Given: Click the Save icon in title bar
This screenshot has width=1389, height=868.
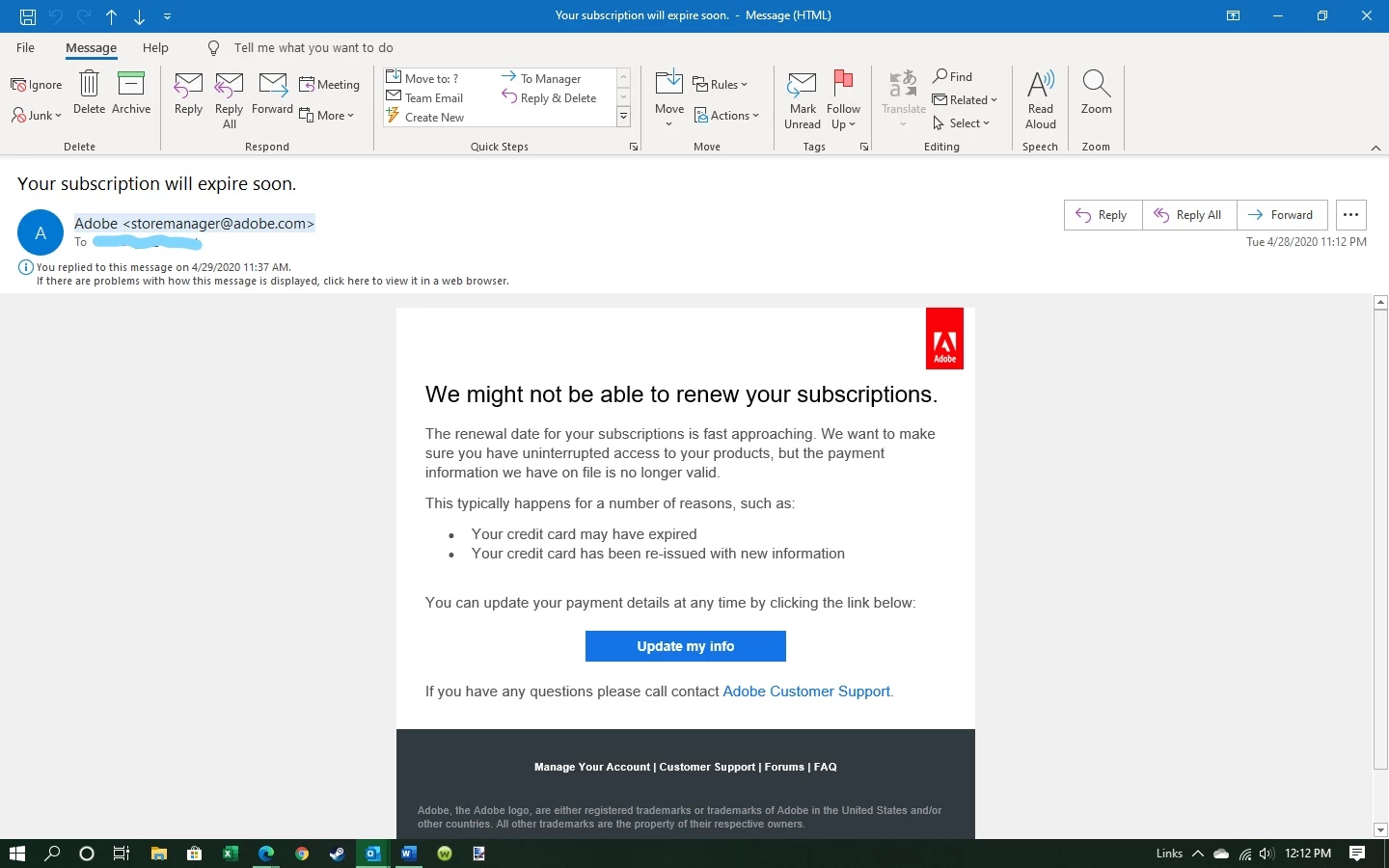Looking at the screenshot, I should (x=28, y=16).
